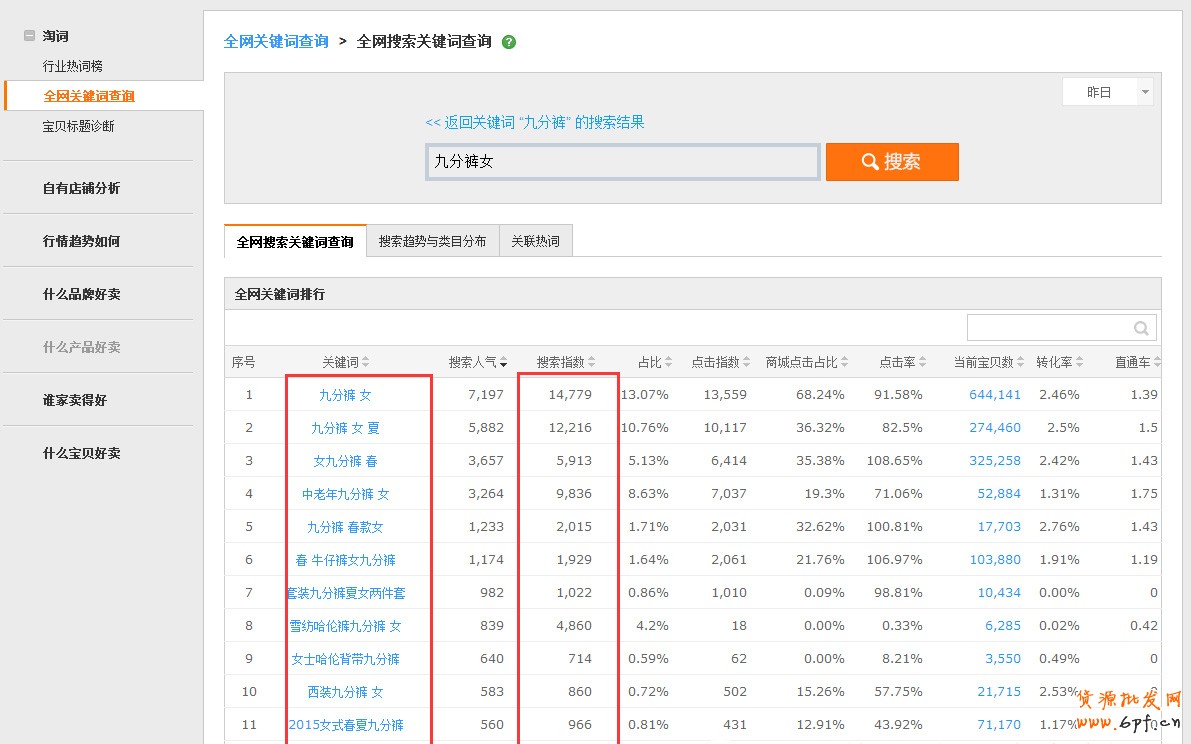Sort the 点击率 column using its arrows
The height and width of the screenshot is (744, 1191).
(x=922, y=361)
